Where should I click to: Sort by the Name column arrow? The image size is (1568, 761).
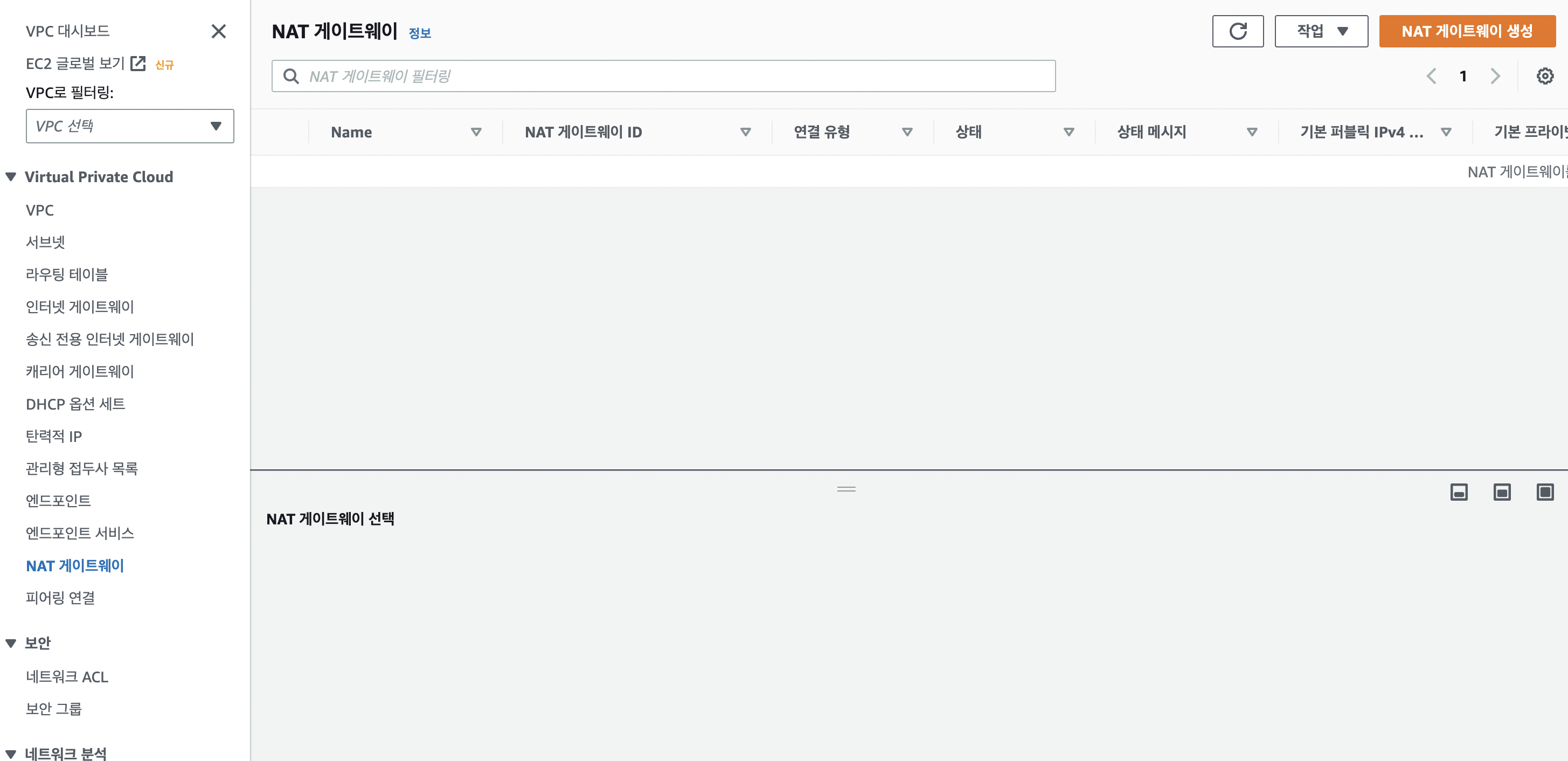[x=476, y=132]
